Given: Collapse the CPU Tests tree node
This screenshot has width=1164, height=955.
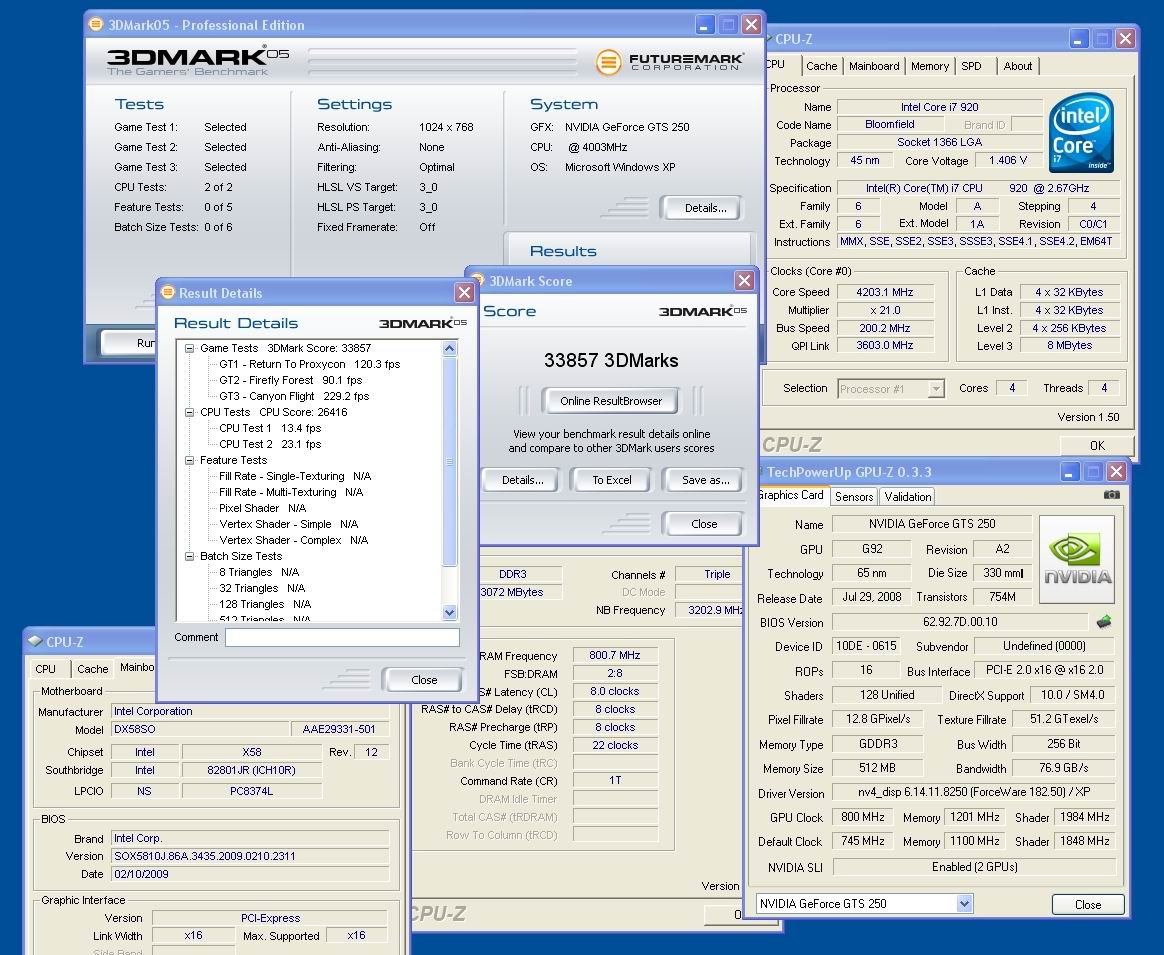Looking at the screenshot, I should [189, 412].
